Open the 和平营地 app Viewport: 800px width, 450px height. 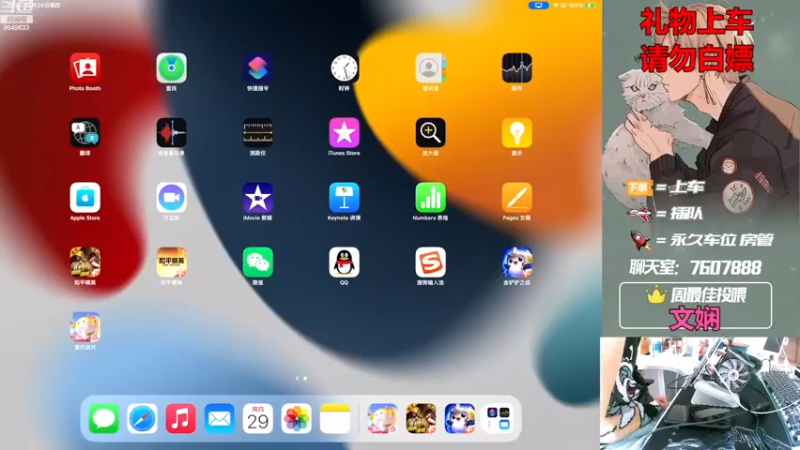click(171, 262)
